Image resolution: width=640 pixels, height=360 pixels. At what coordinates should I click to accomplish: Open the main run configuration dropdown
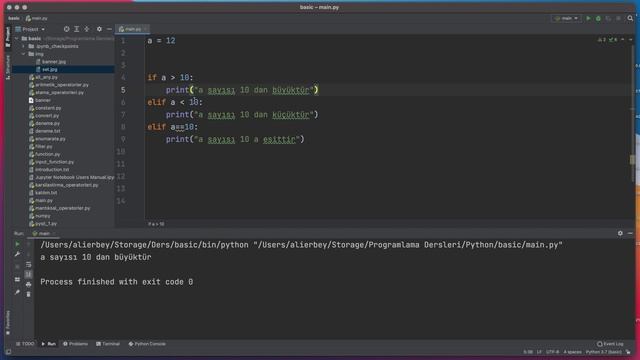(567, 18)
